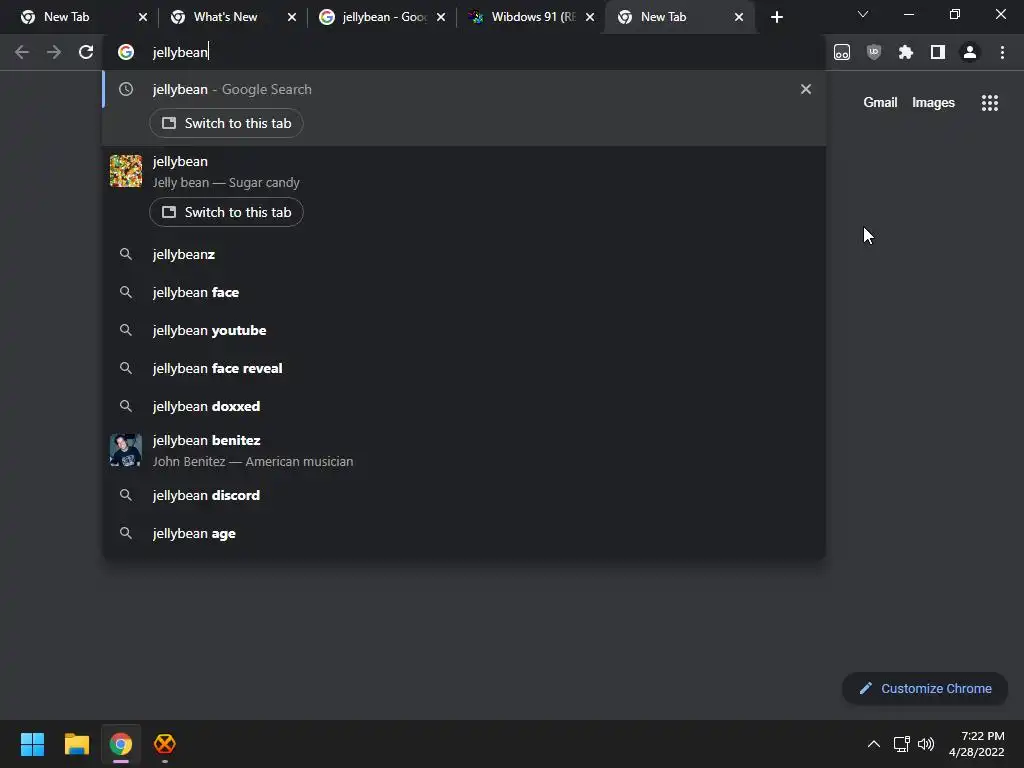Open the Windows Start menu

(x=32, y=744)
